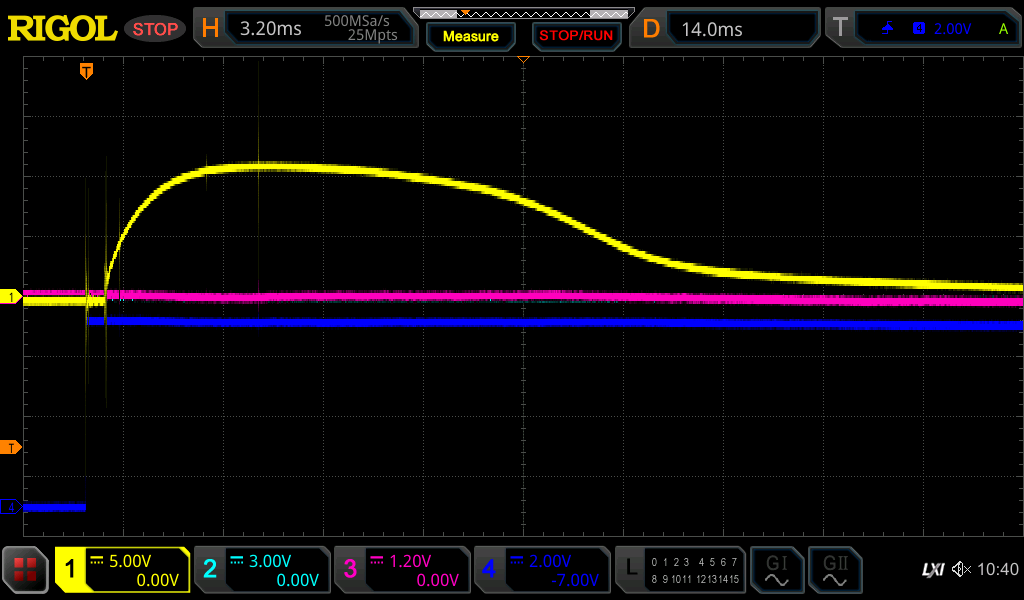Click the LXI network status icon
Image resolution: width=1024 pixels, height=600 pixels.
tap(932, 570)
